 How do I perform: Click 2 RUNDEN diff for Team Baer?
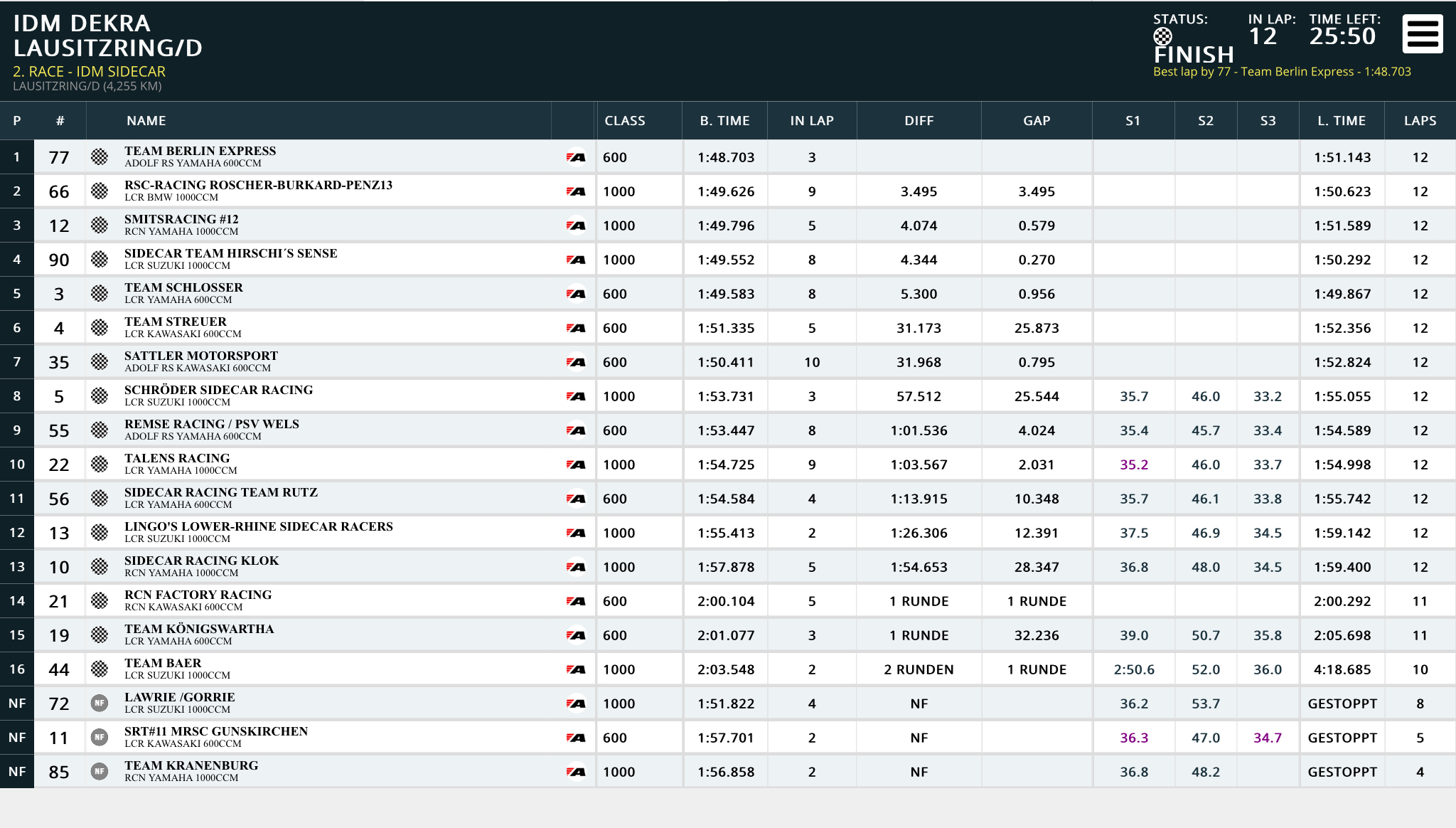tap(919, 669)
